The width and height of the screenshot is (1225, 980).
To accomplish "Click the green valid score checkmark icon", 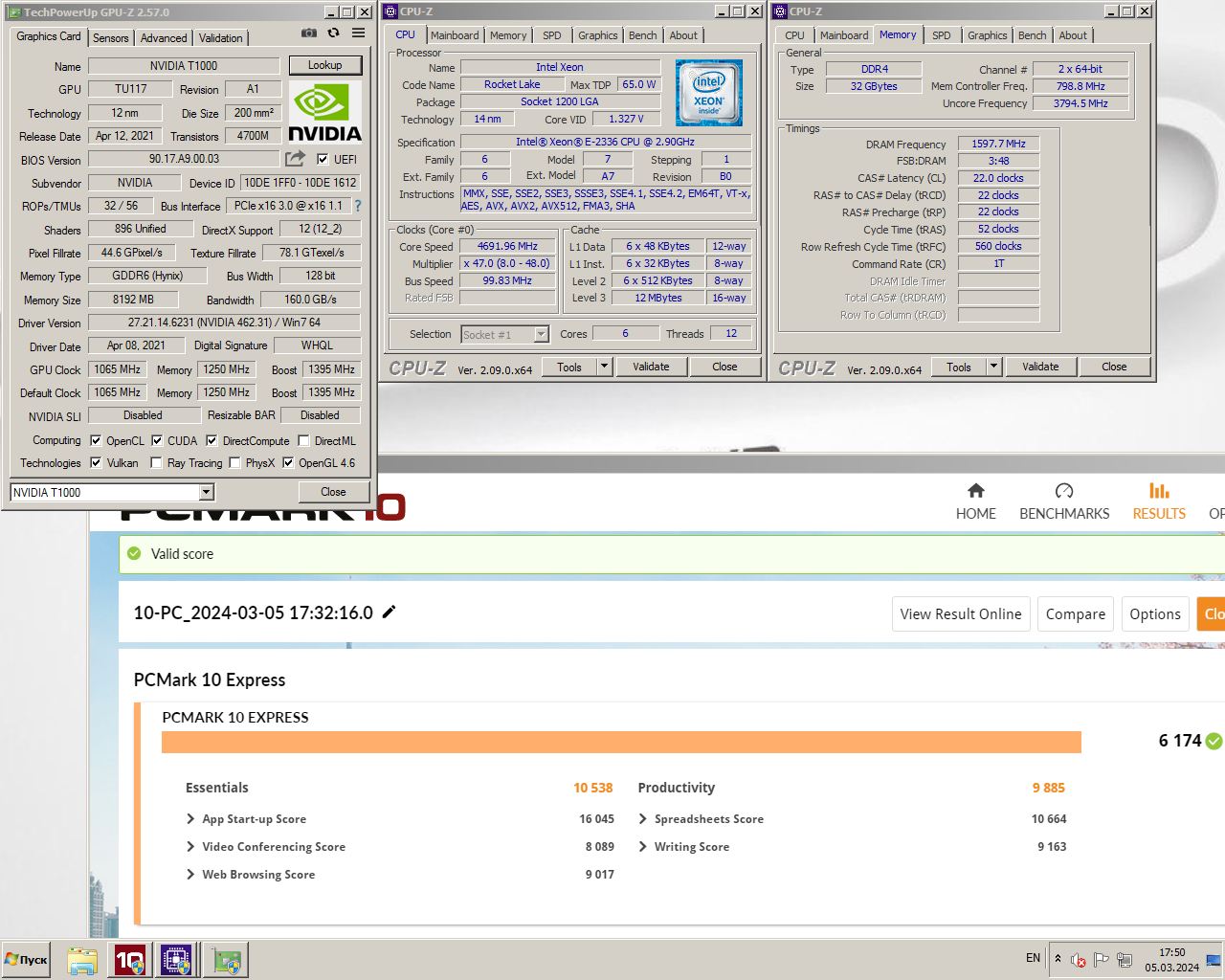I will pyautogui.click(x=134, y=553).
